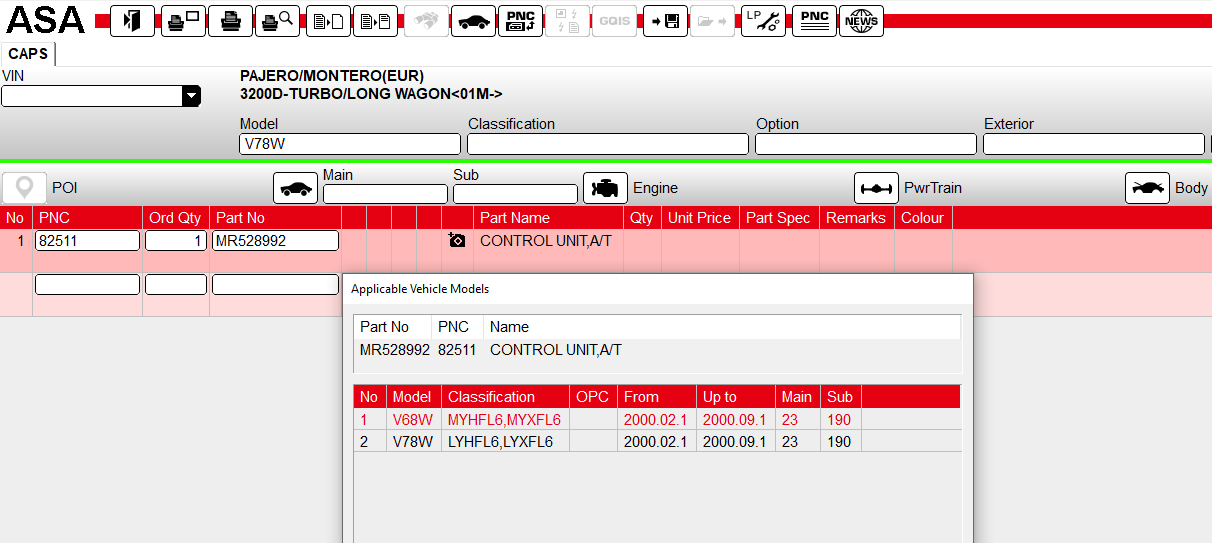Click the page-to-lined-page copy icon
Screen dimensions: 1212x543
click(x=375, y=21)
